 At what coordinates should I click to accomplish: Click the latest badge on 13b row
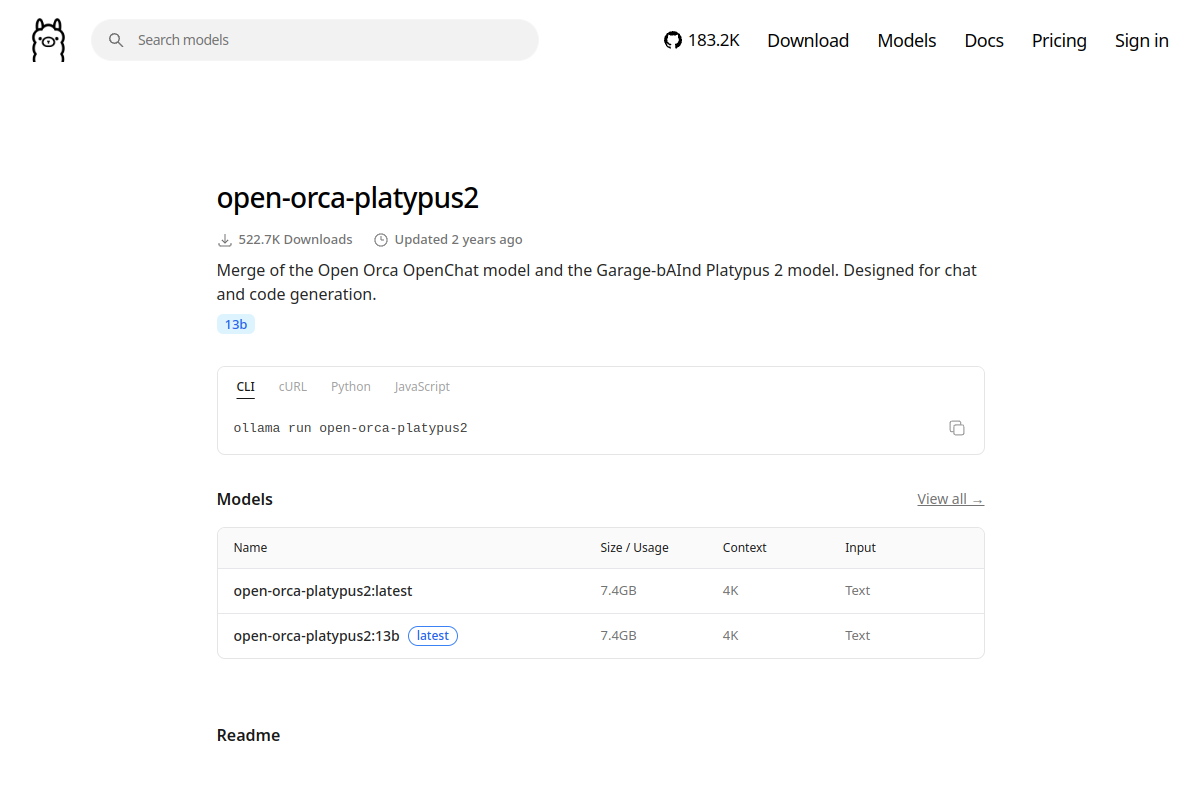pos(433,636)
